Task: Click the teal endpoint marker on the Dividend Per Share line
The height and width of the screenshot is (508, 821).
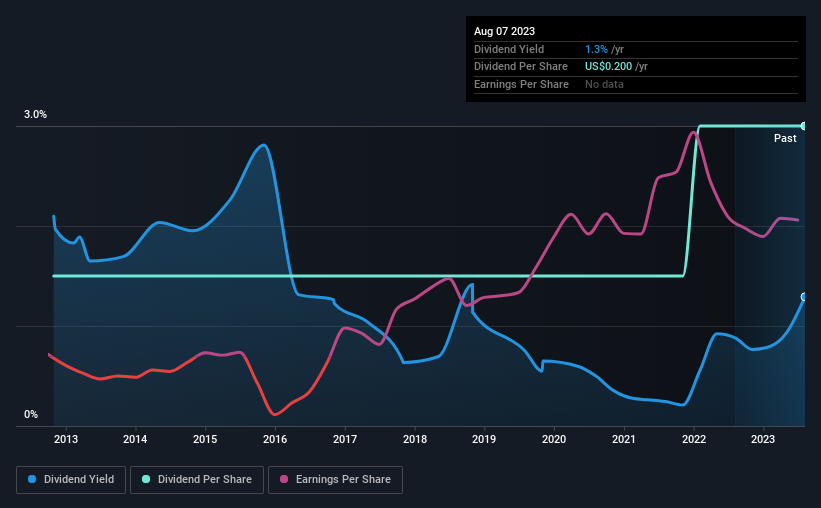Action: click(x=804, y=126)
